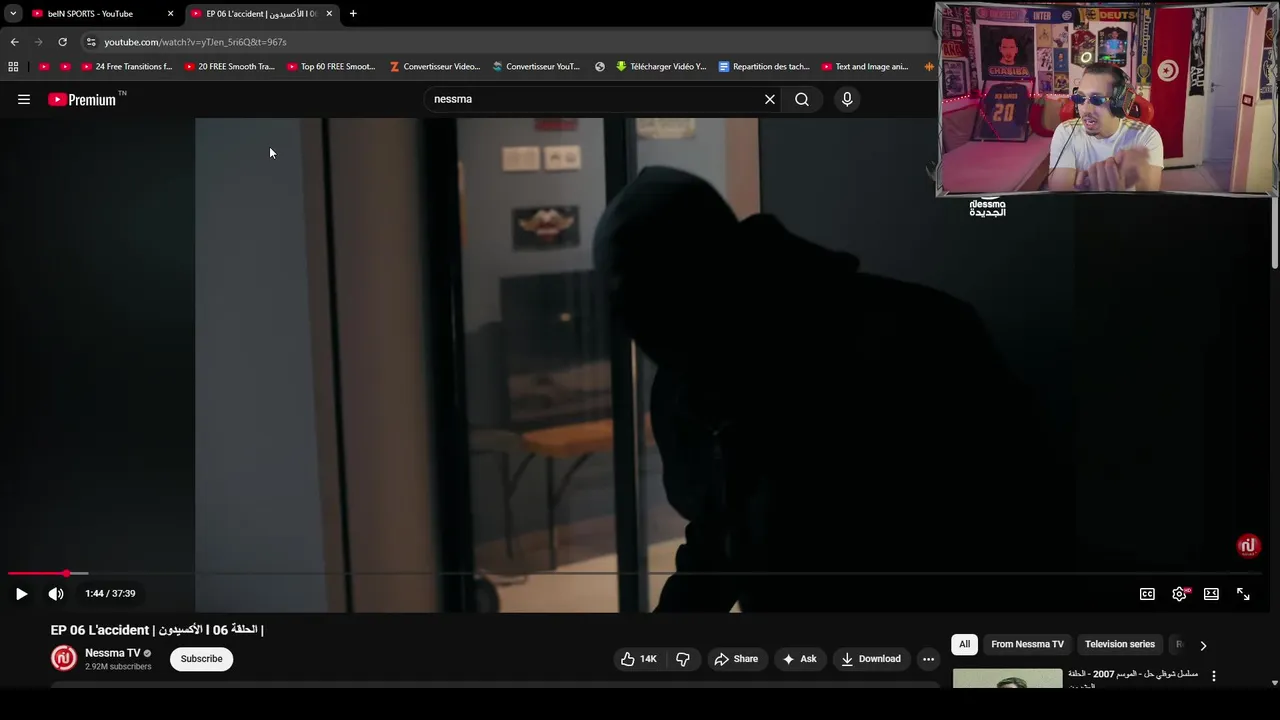The image size is (1280, 720).
Task: Open Nessma TV channel name link
Action: click(x=113, y=653)
